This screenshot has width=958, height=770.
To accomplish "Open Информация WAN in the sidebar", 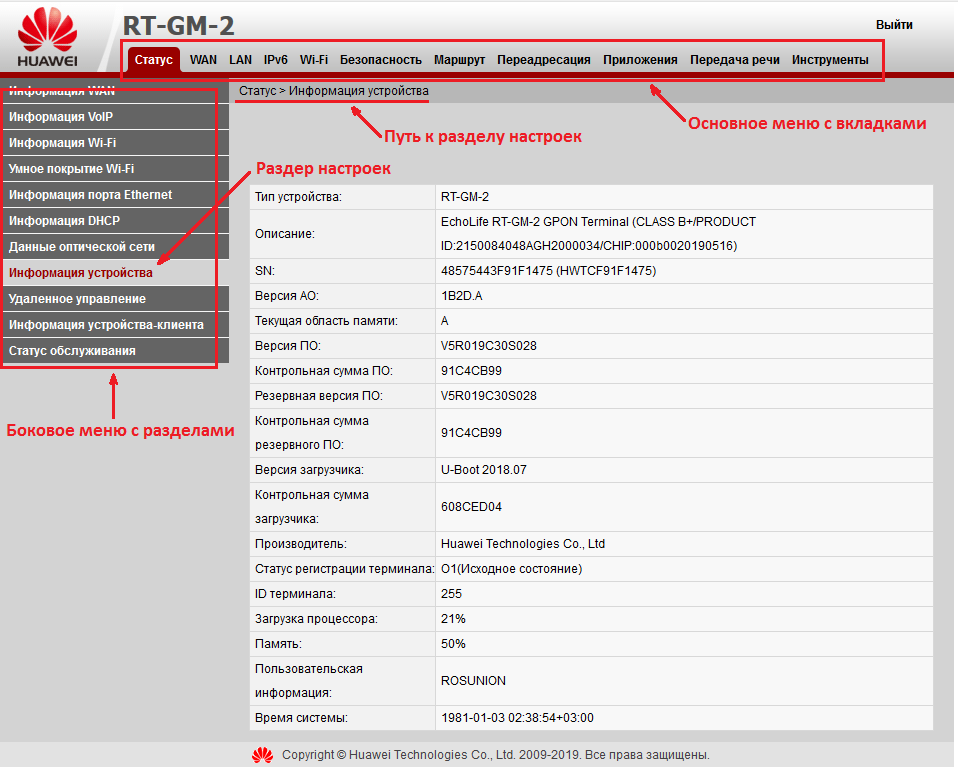I will (116, 92).
